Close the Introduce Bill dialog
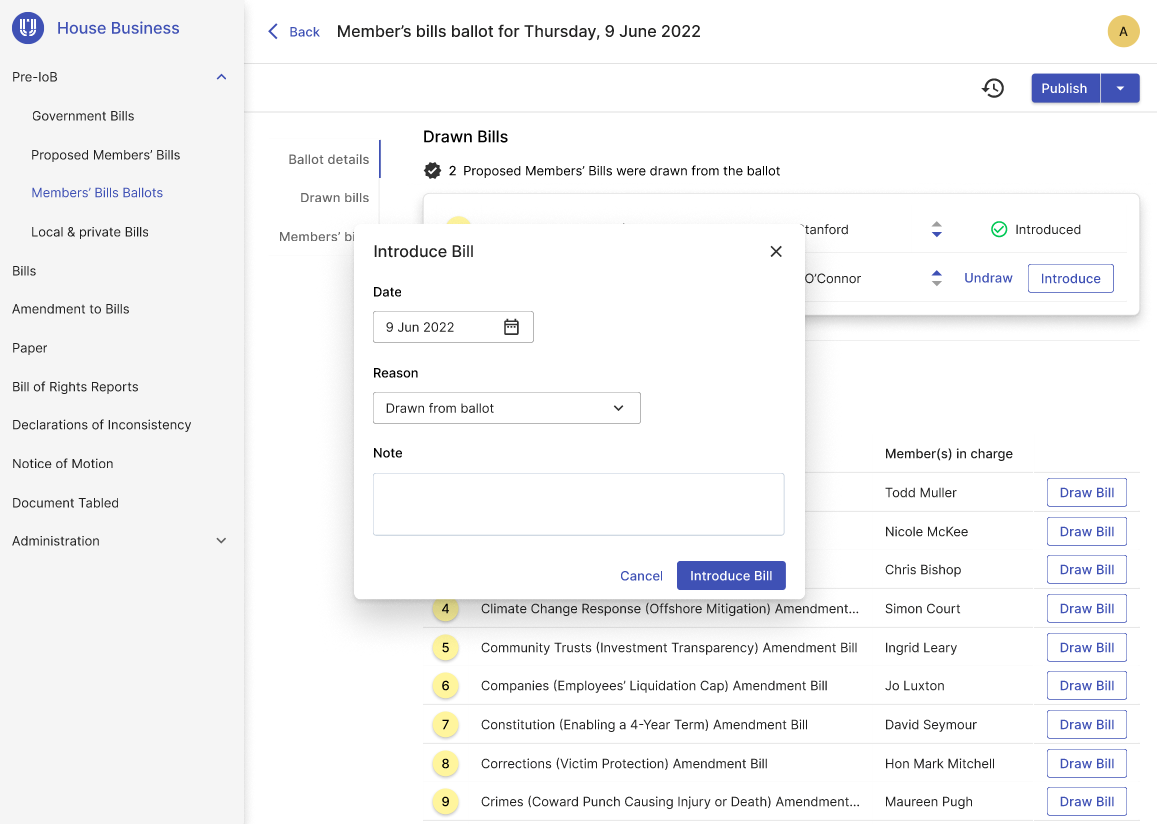This screenshot has width=1157, height=824. (x=776, y=252)
